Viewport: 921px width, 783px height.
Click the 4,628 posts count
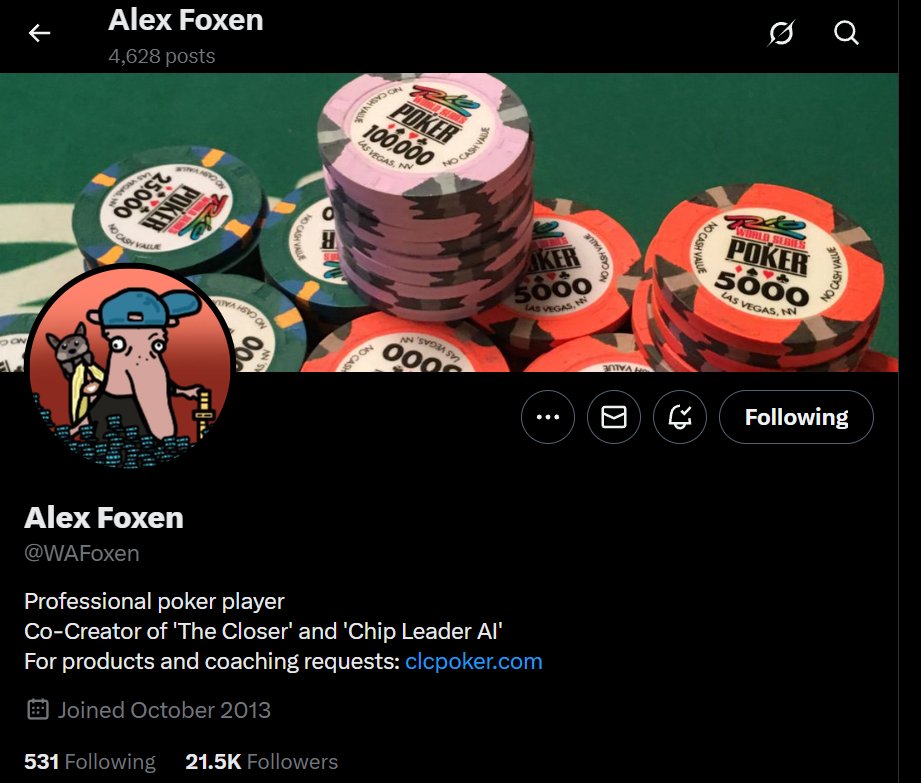(162, 56)
